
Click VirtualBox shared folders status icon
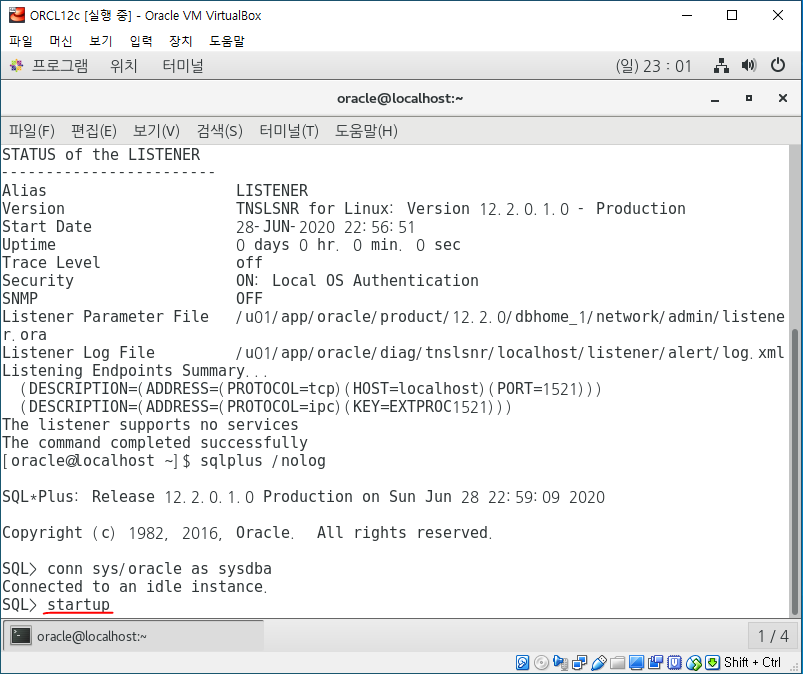click(617, 662)
